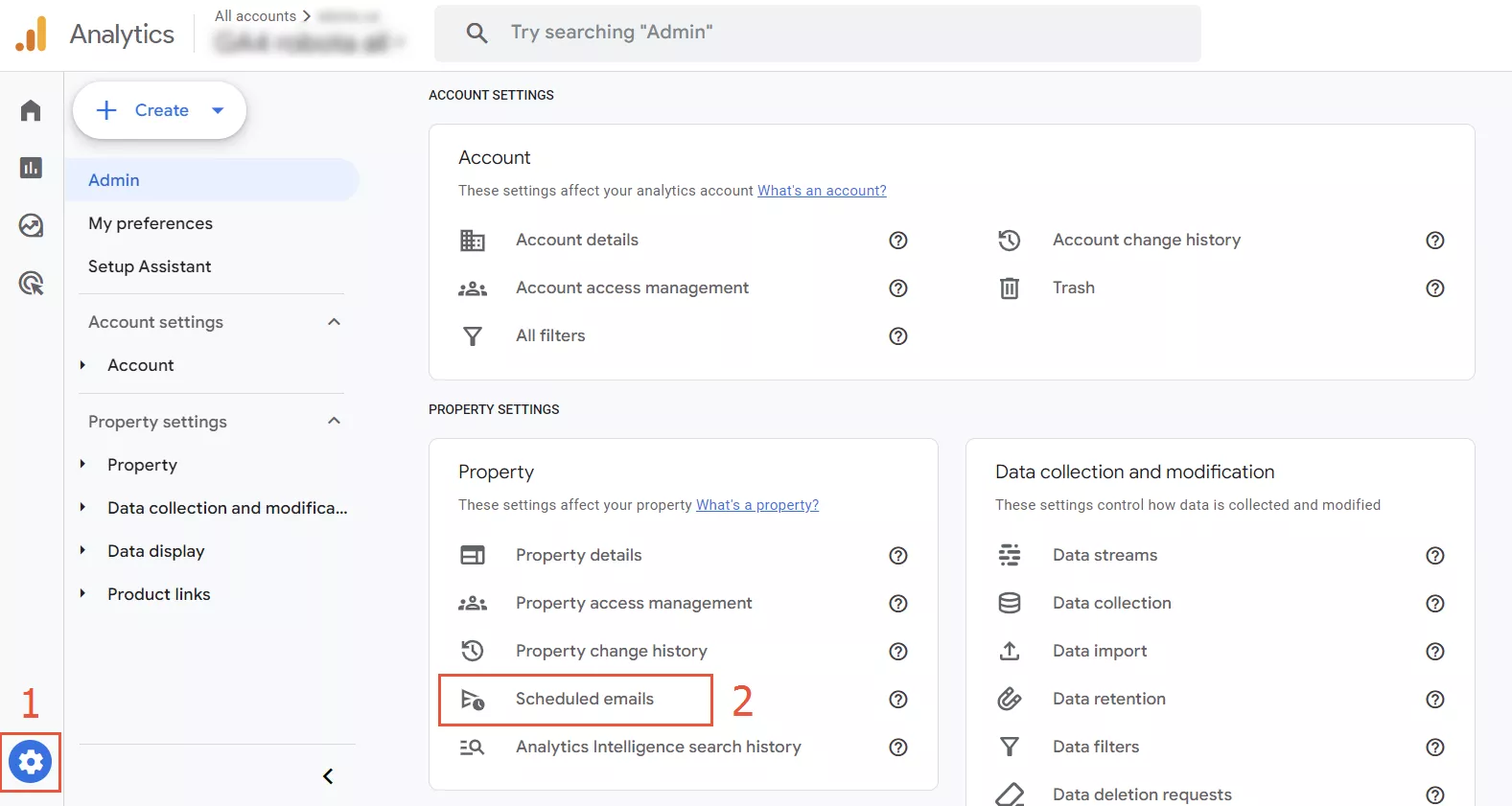Click the Account change history clock icon

1010,240
